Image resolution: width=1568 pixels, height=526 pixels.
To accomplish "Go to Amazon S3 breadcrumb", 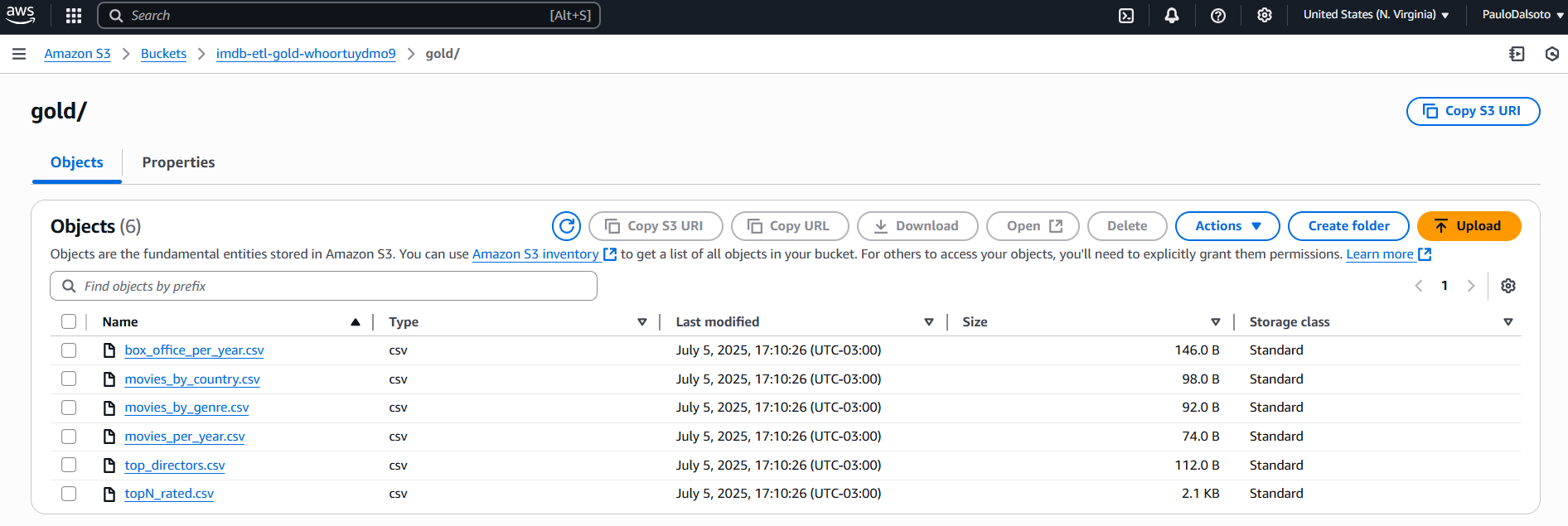I will (77, 54).
